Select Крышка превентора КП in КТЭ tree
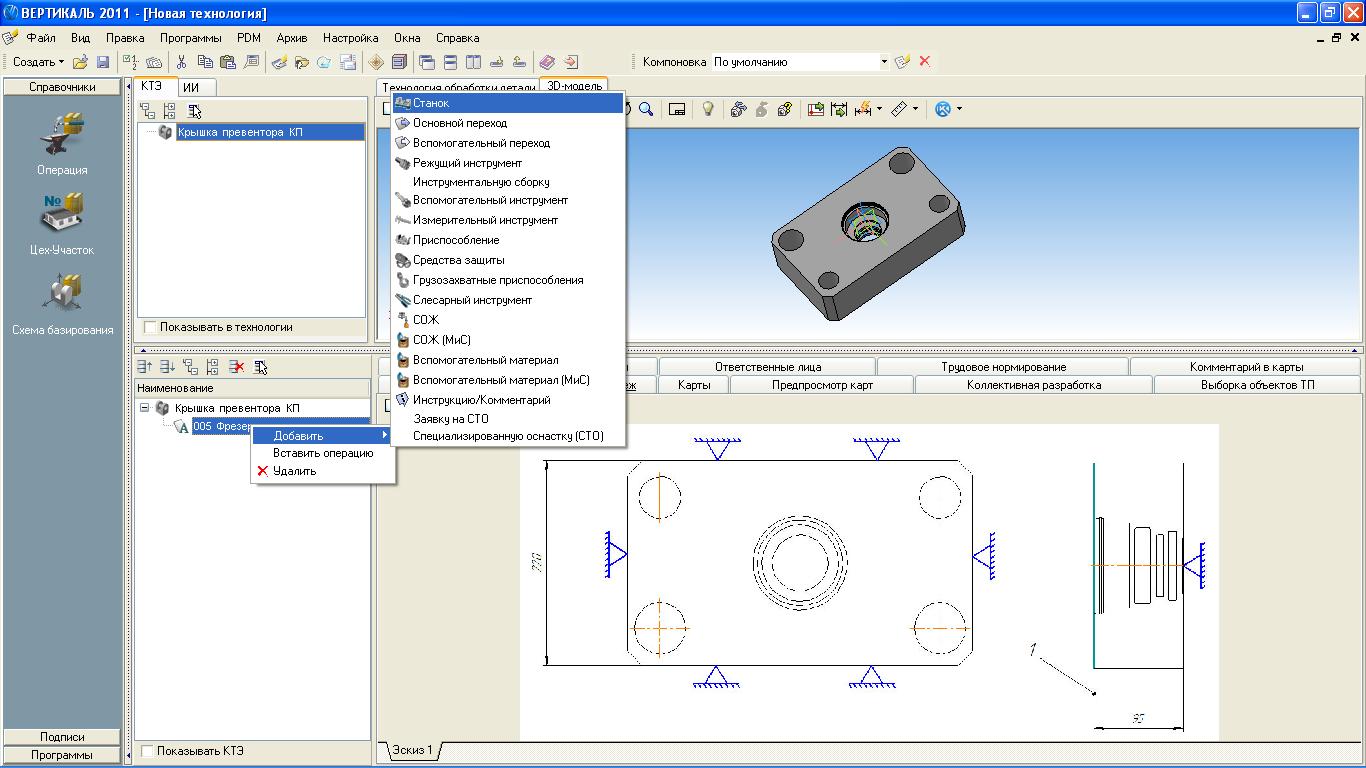Viewport: 1366px width, 768px height. 270,132
